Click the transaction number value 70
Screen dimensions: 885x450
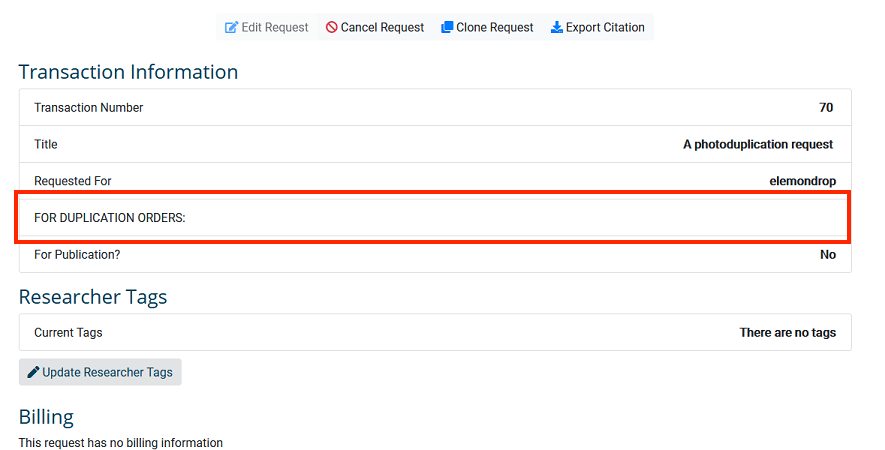826,107
